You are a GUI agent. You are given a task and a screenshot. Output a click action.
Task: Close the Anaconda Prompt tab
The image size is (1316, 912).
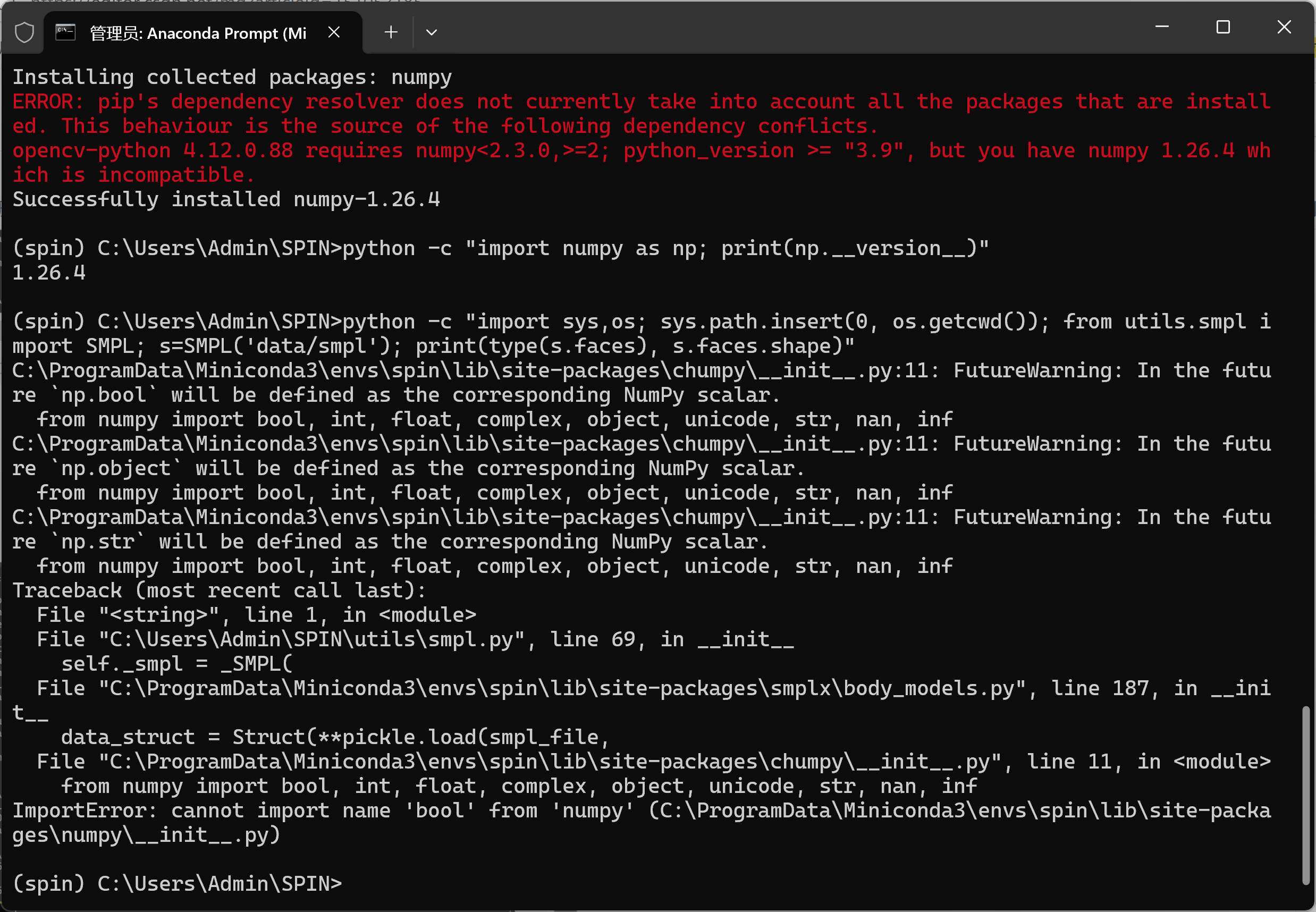pyautogui.click(x=334, y=32)
